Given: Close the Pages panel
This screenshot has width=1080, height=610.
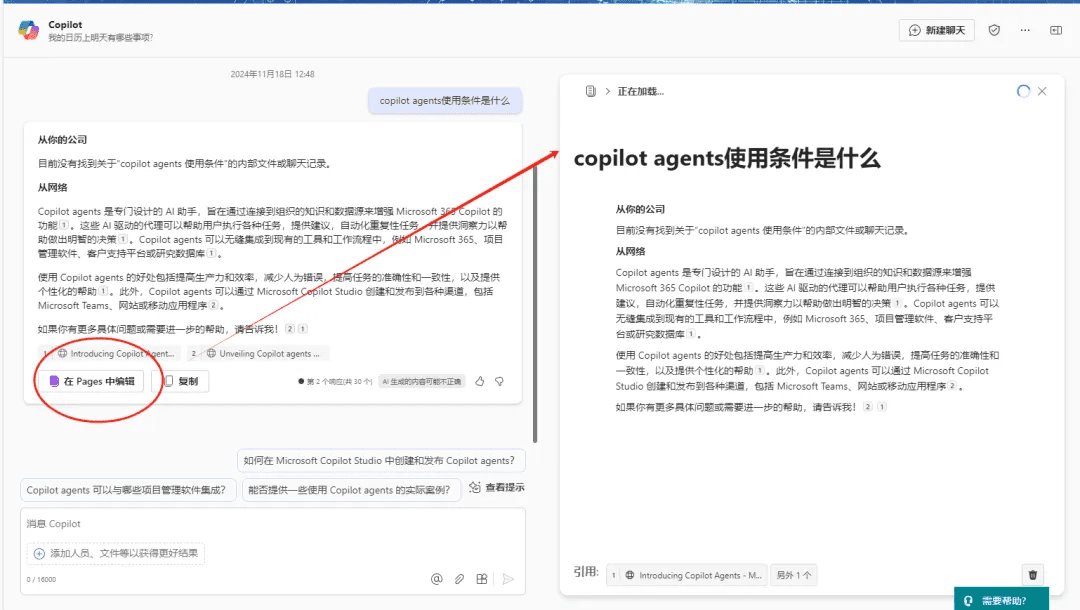Looking at the screenshot, I should coord(1042,91).
